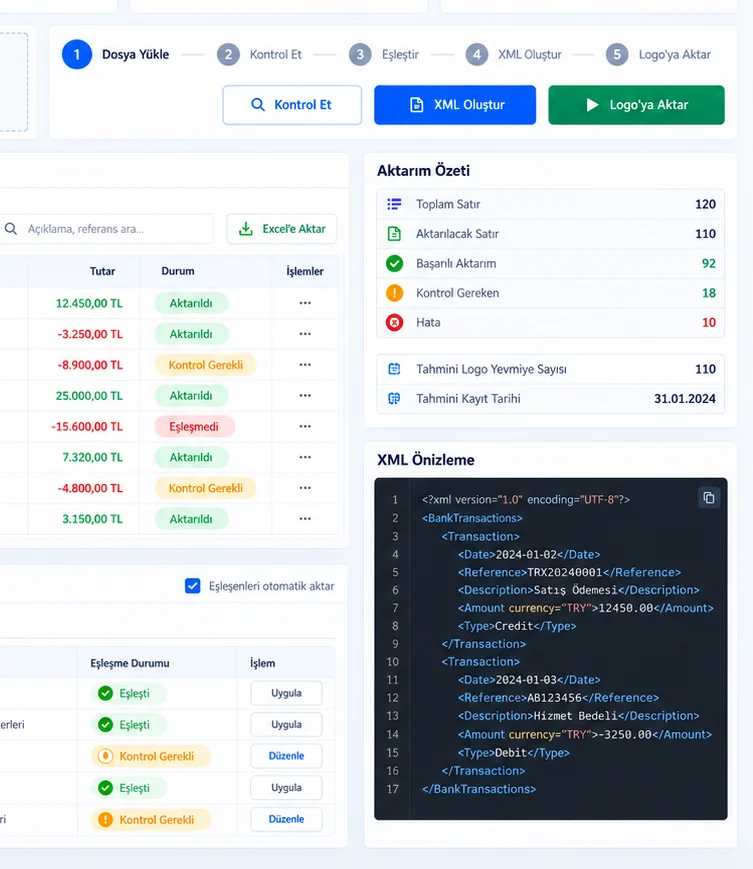Click XML line with reference AB123456

[558, 698]
